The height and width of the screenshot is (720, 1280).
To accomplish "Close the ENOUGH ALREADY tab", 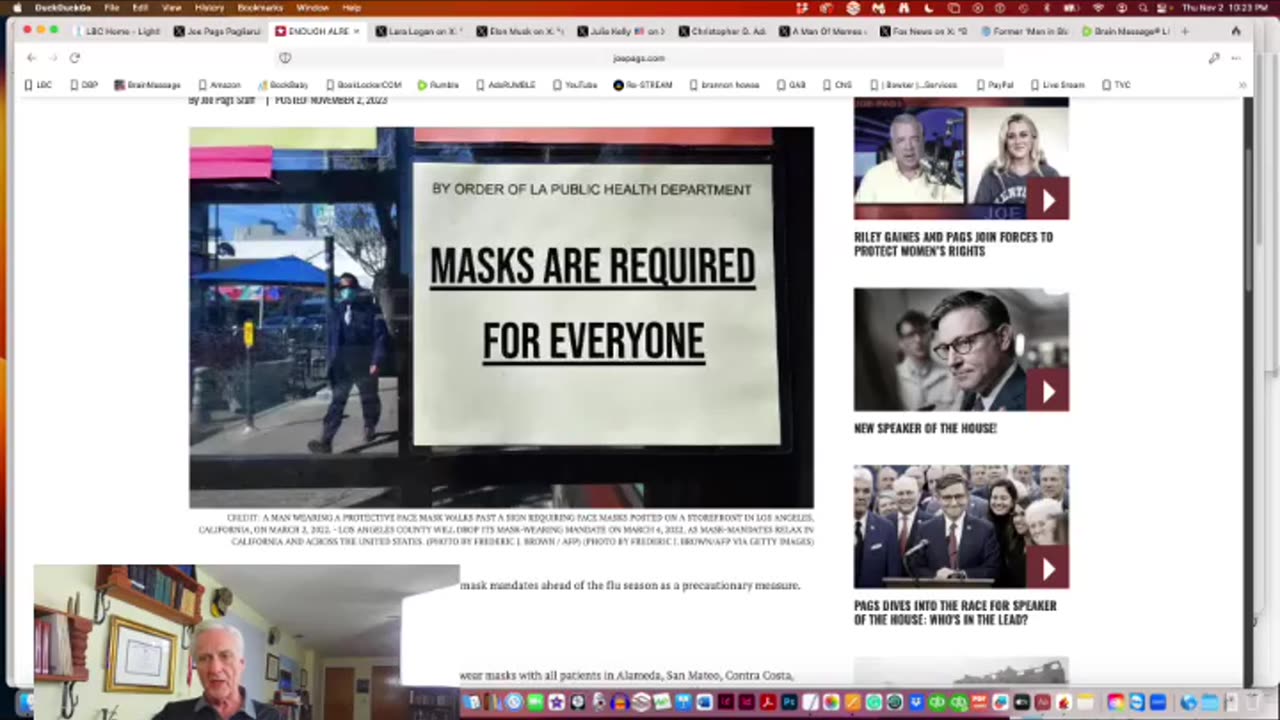I will 356,31.
